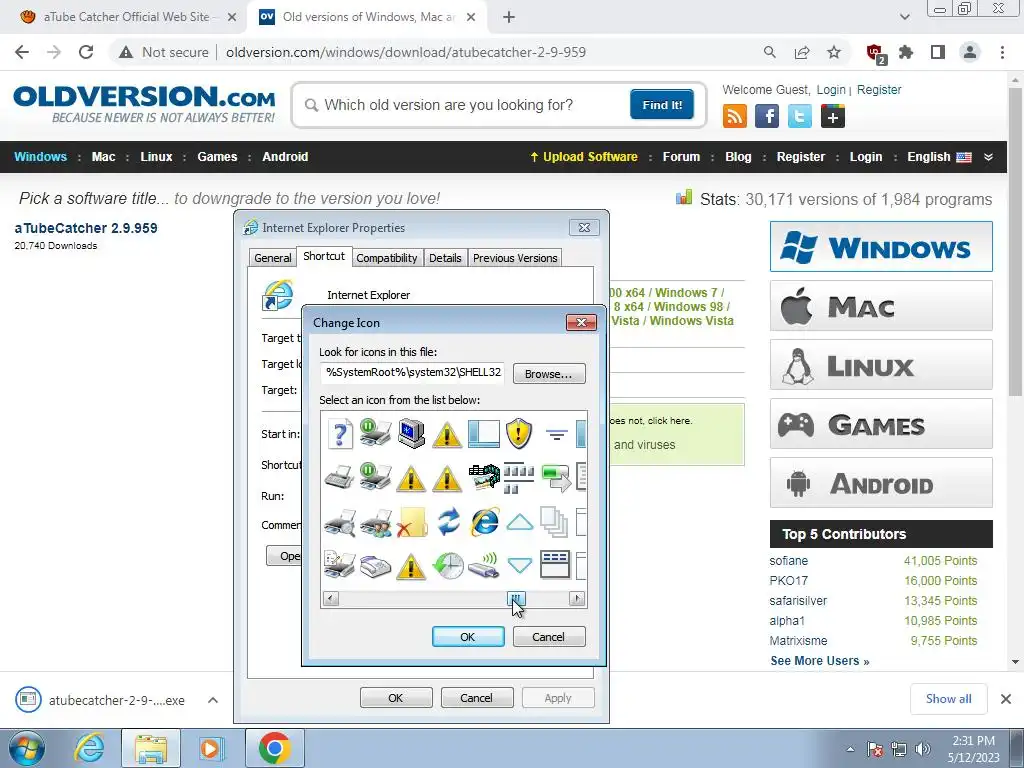
Task: Click the uBlock extension icon in Chrome
Action: pyautogui.click(x=875, y=53)
